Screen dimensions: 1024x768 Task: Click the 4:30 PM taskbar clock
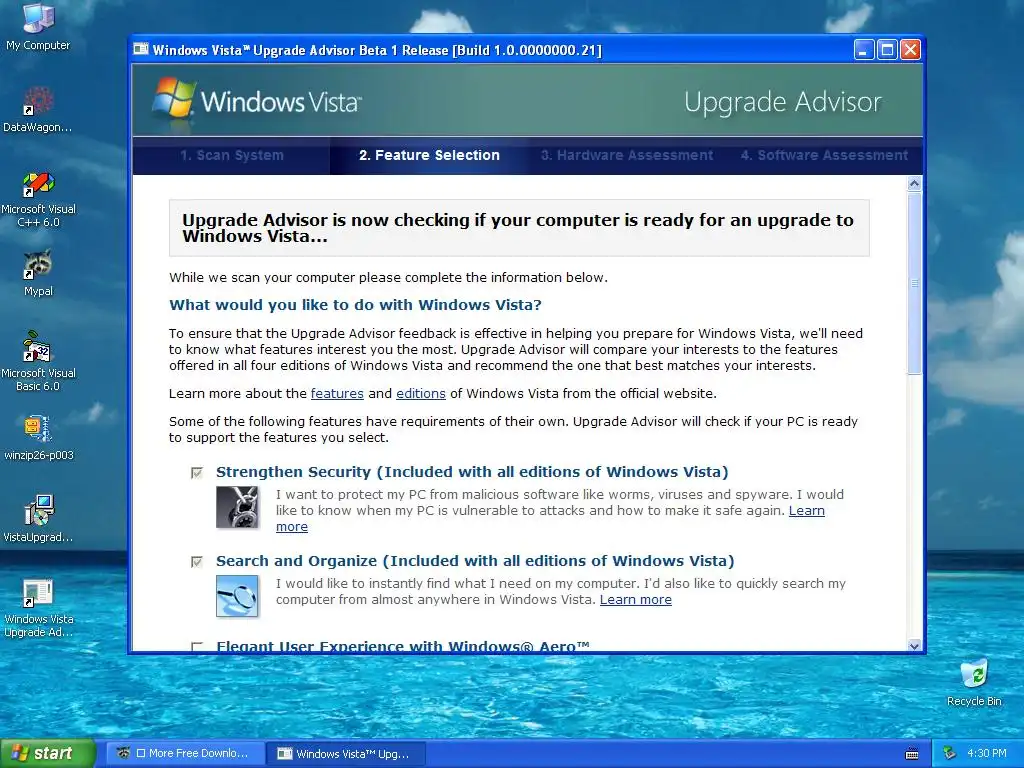click(987, 754)
